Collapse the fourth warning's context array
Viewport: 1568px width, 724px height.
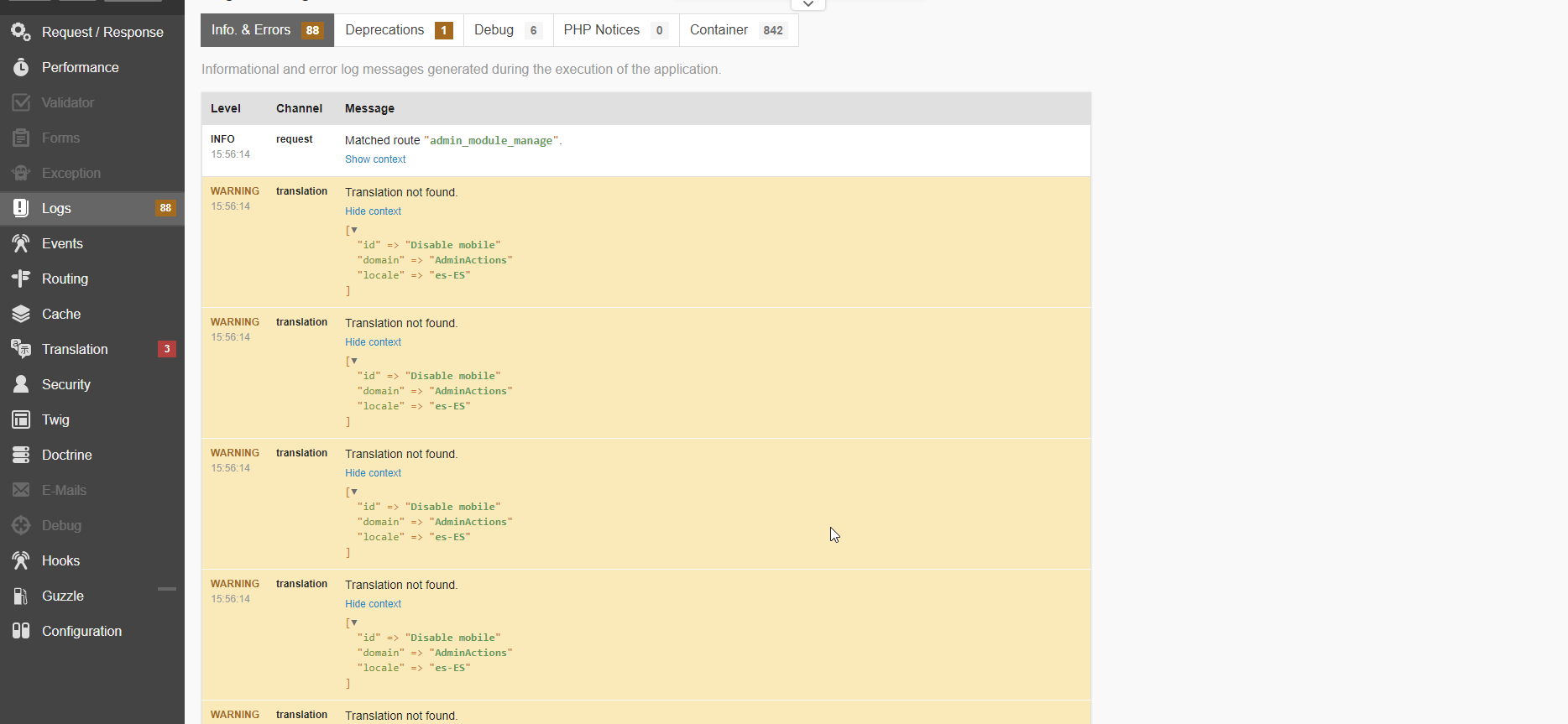tap(354, 622)
